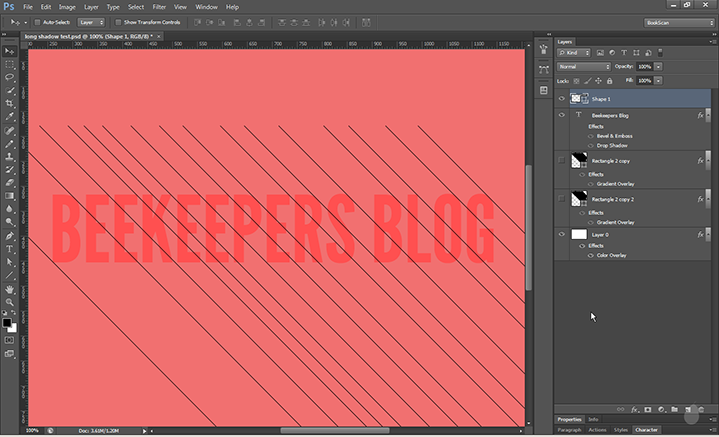Enable the Auto-Select checkbox
The image size is (719, 437).
(x=37, y=21)
